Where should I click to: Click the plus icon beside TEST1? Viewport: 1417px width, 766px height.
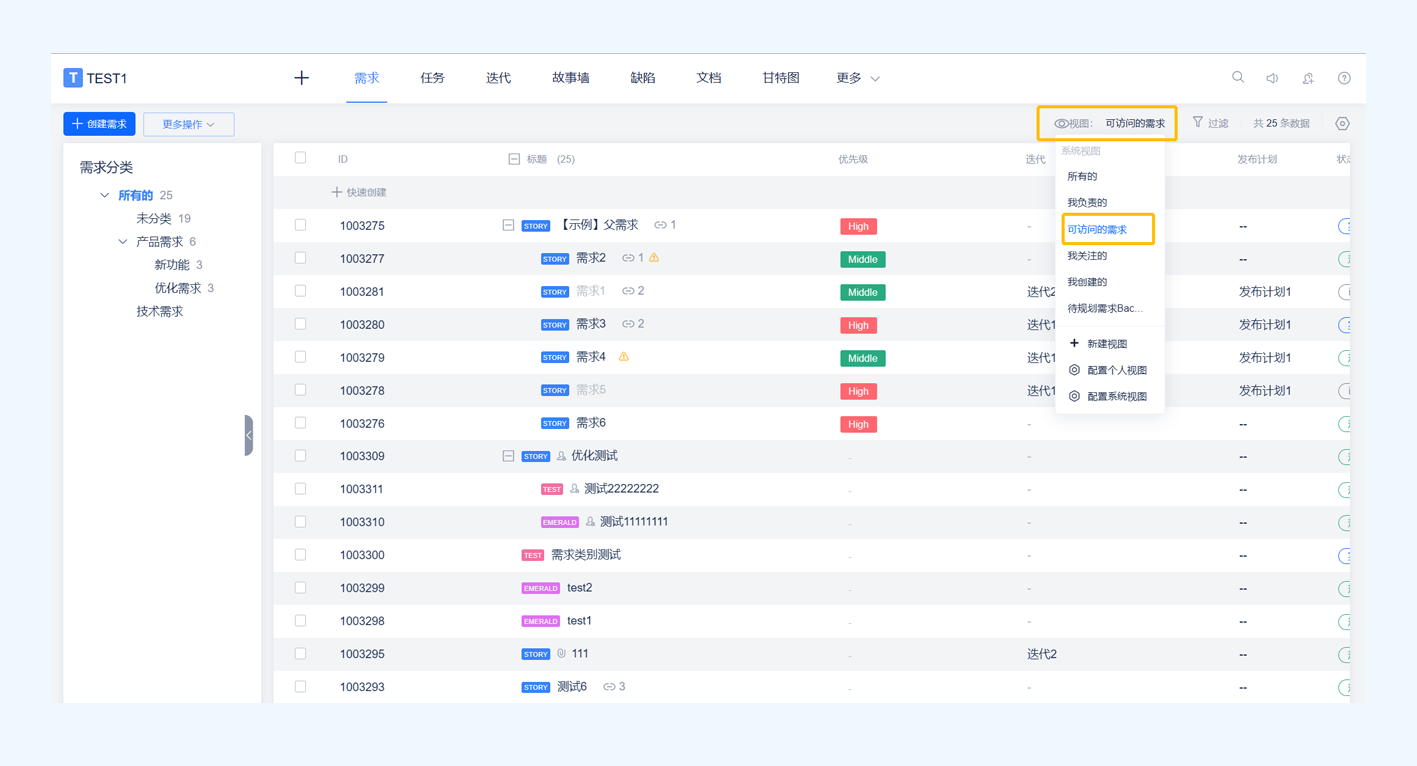302,78
